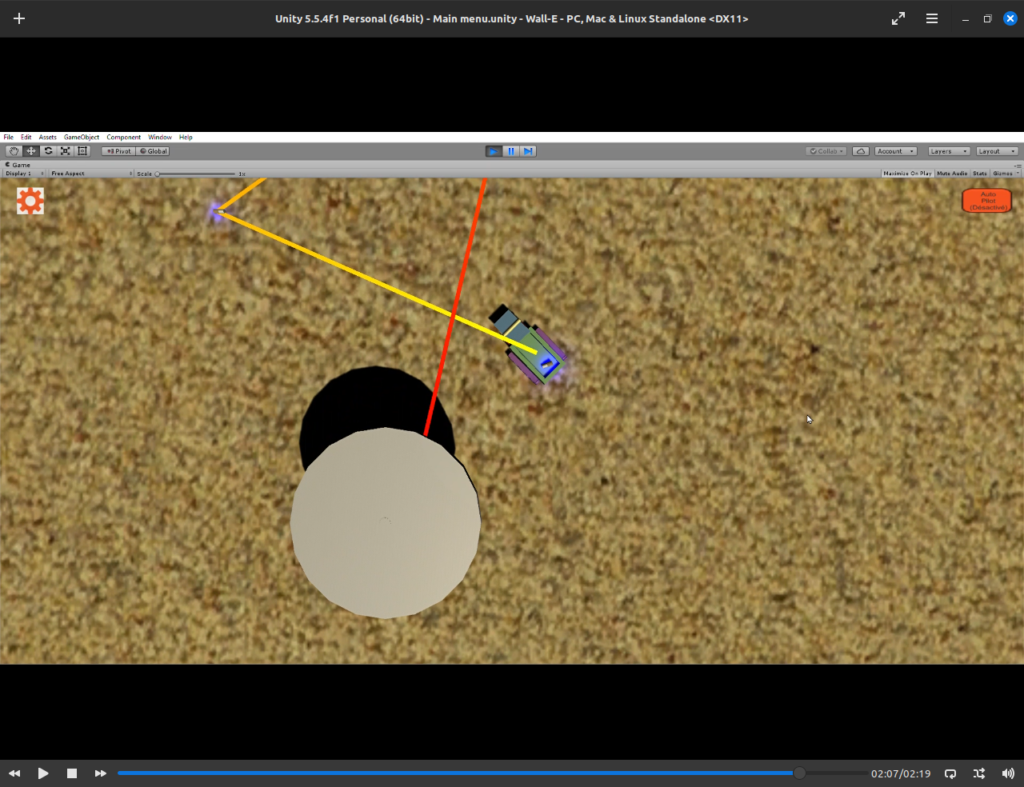1024x787 pixels.
Task: Select the Move tool in Unity toolbar
Action: click(31, 151)
